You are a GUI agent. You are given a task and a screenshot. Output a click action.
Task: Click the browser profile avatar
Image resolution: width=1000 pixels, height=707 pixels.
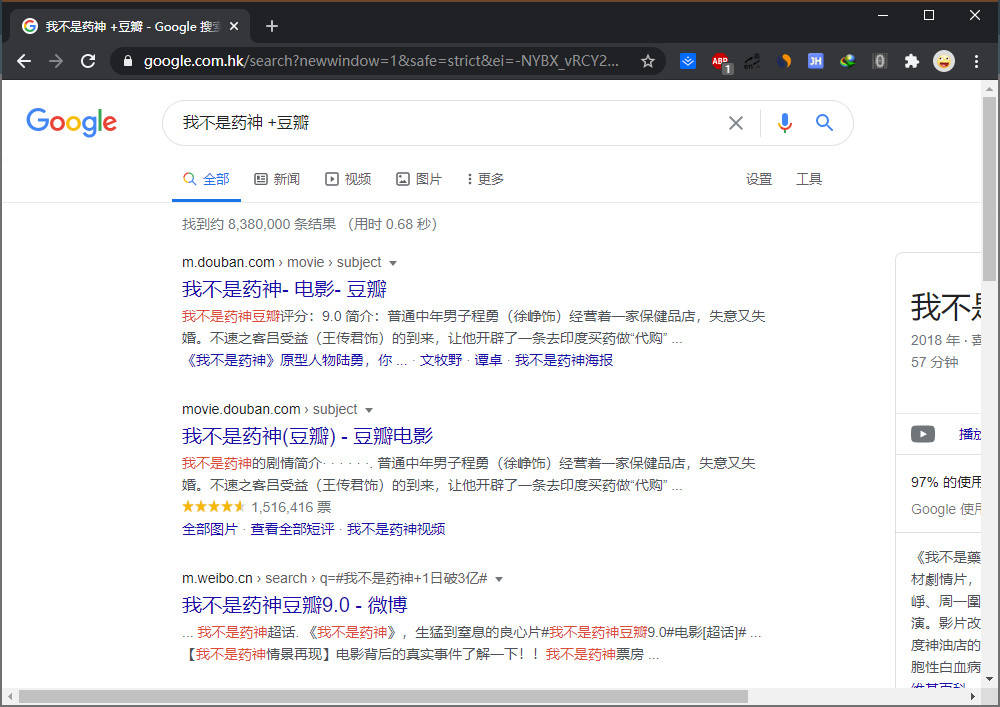click(944, 61)
